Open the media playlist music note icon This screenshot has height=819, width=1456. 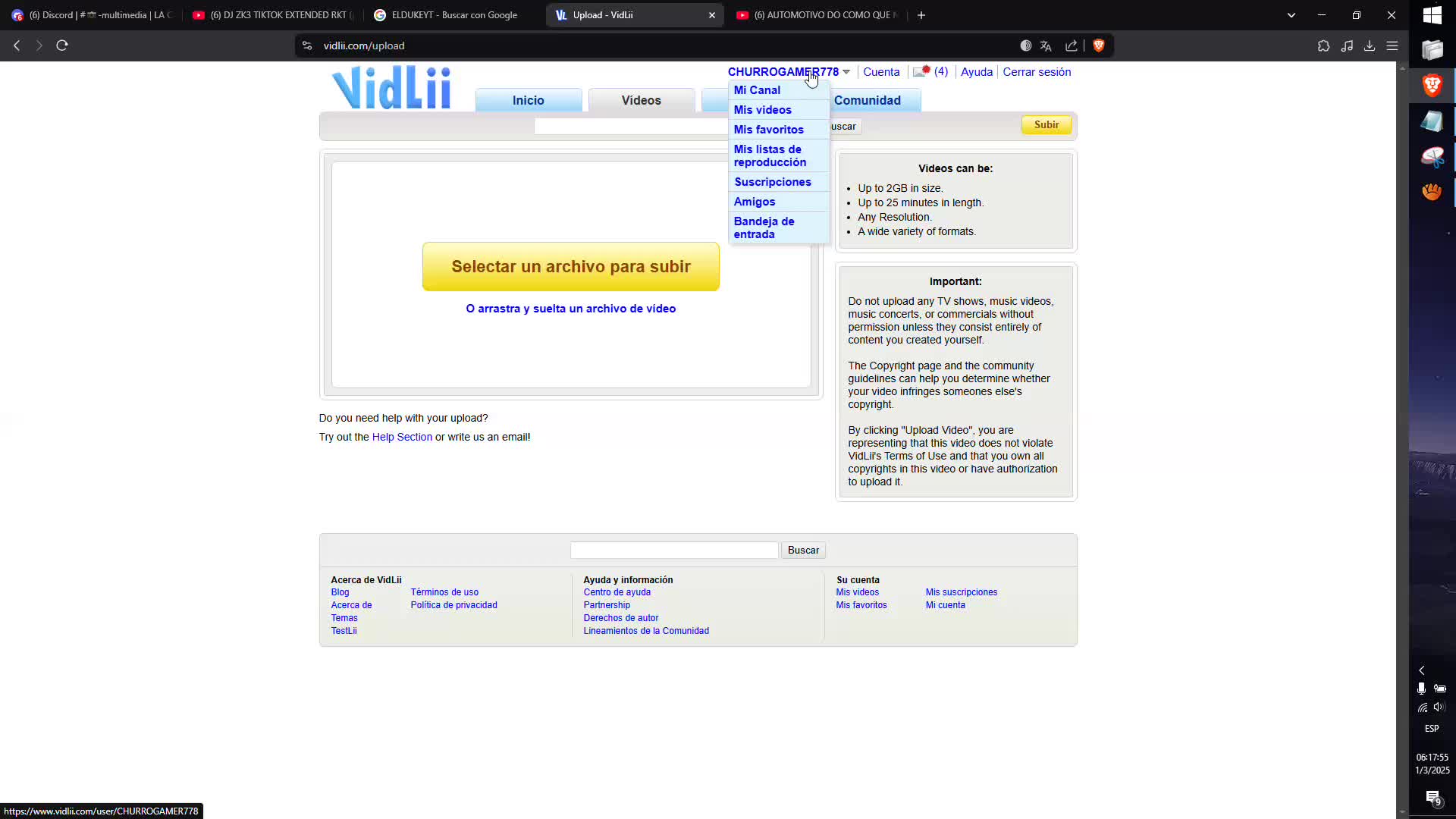coord(1347,45)
